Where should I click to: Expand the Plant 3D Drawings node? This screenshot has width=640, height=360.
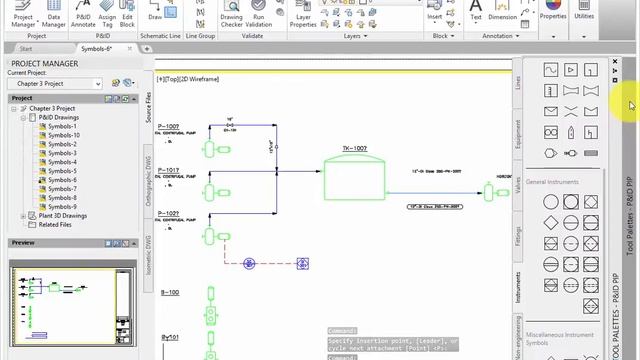click(23, 216)
